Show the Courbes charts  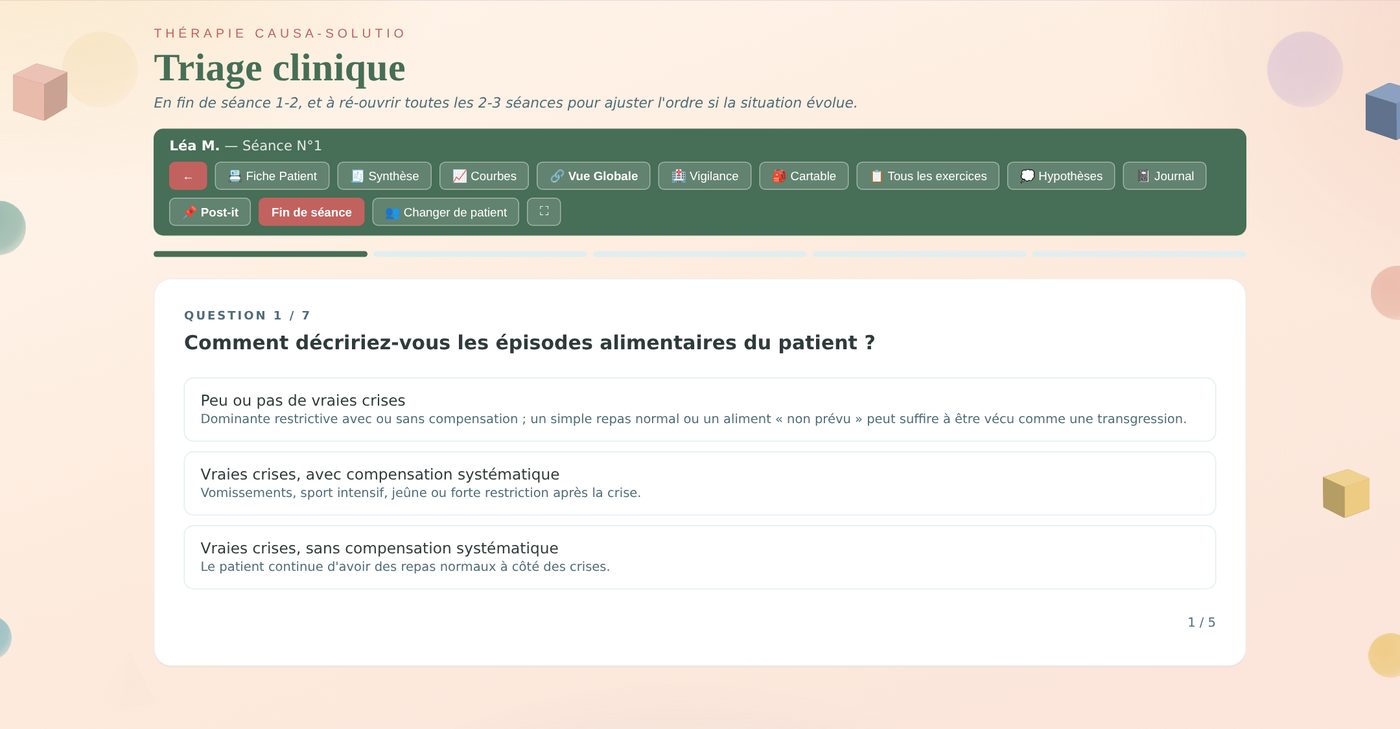pyautogui.click(x=484, y=176)
